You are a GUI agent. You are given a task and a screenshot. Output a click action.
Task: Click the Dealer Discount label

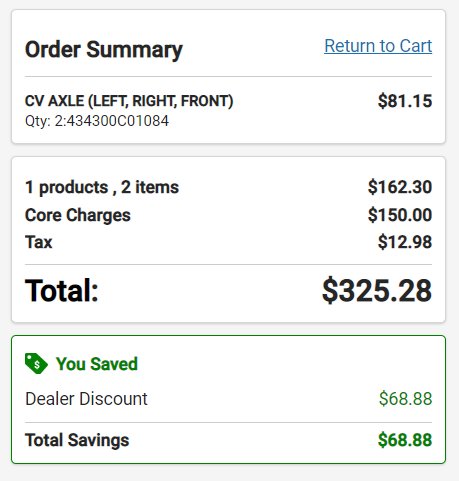tap(86, 399)
